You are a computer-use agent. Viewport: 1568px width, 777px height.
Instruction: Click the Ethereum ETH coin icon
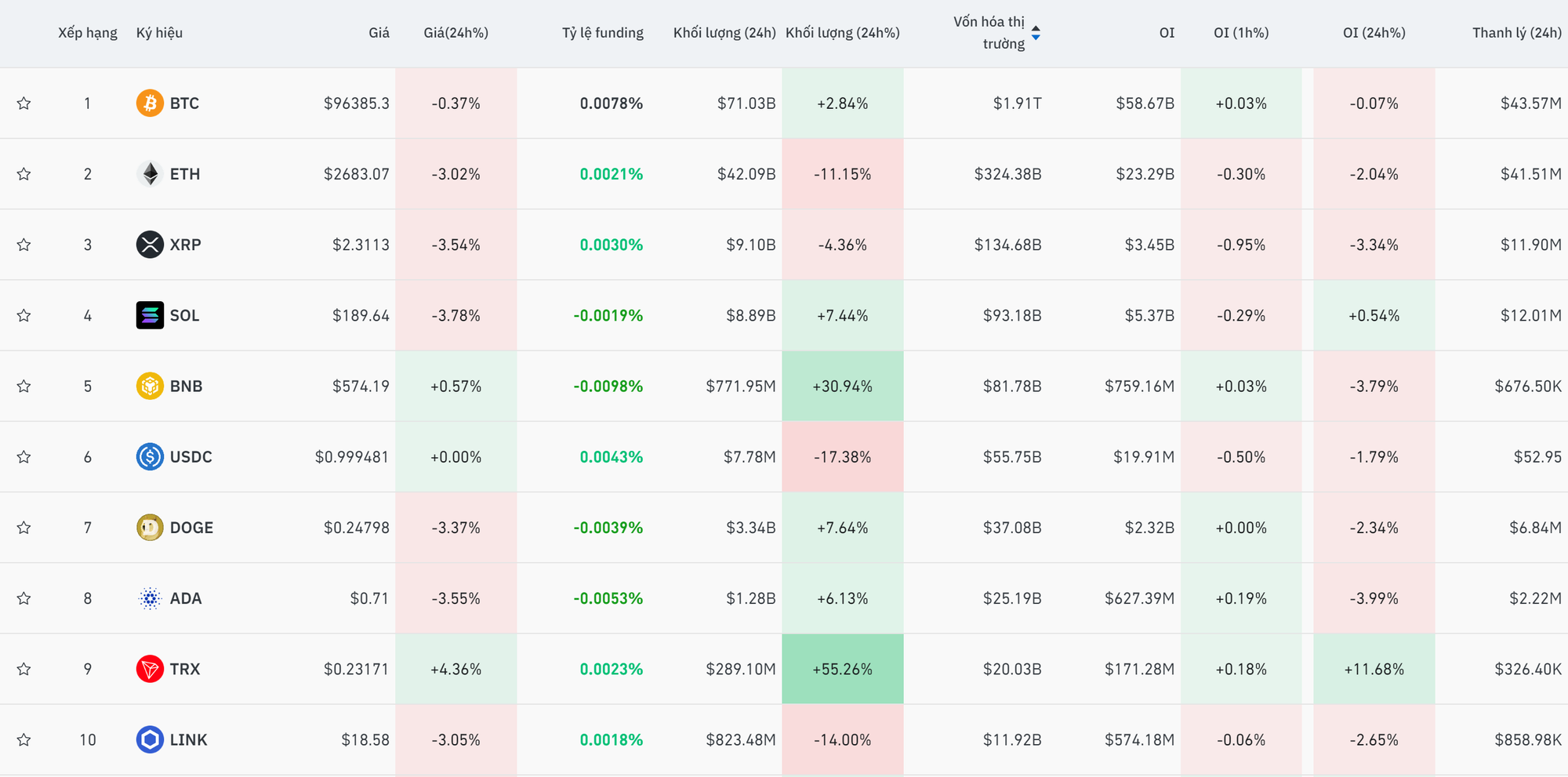(150, 174)
